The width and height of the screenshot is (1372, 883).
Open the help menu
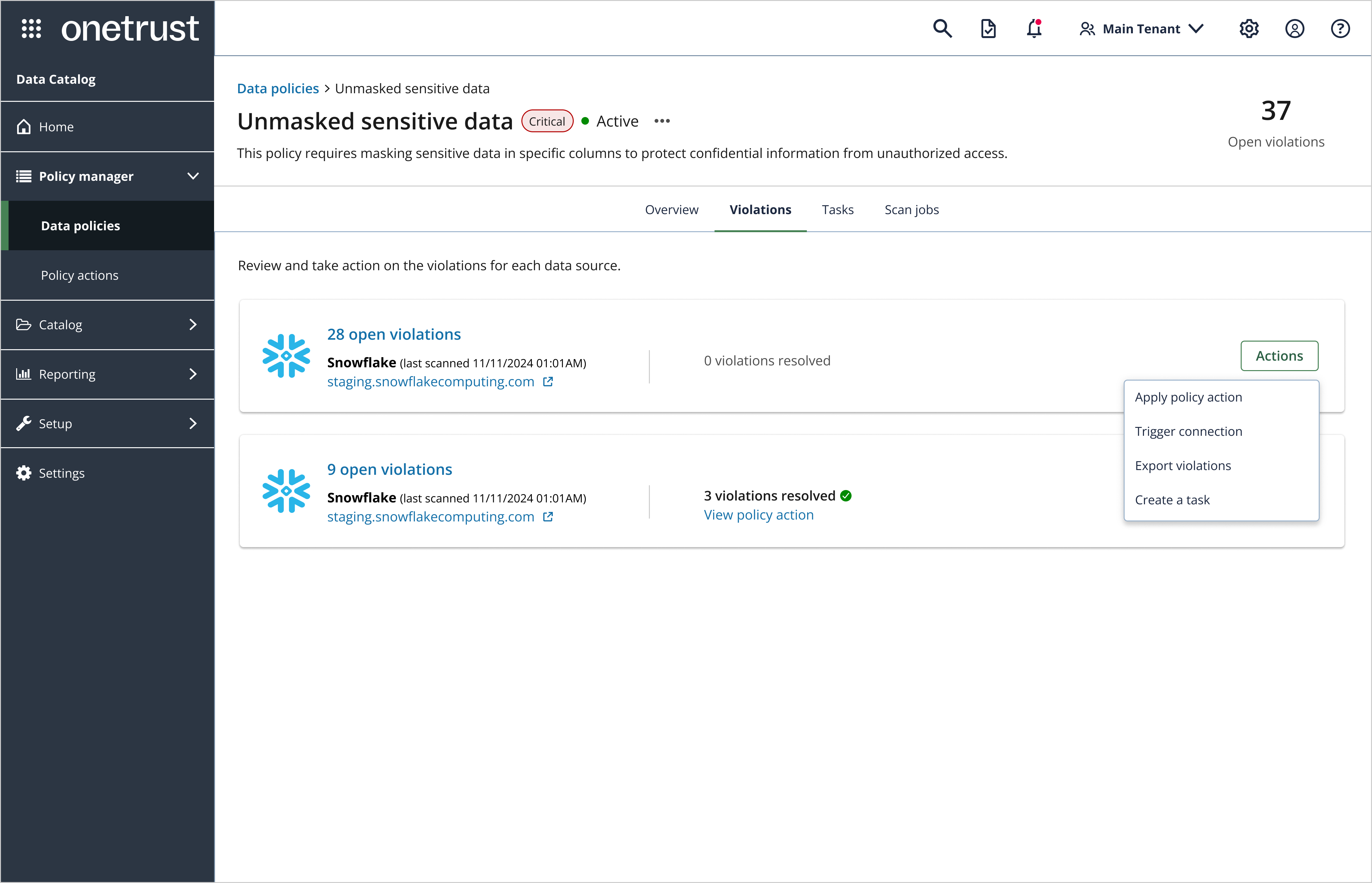coord(1340,28)
